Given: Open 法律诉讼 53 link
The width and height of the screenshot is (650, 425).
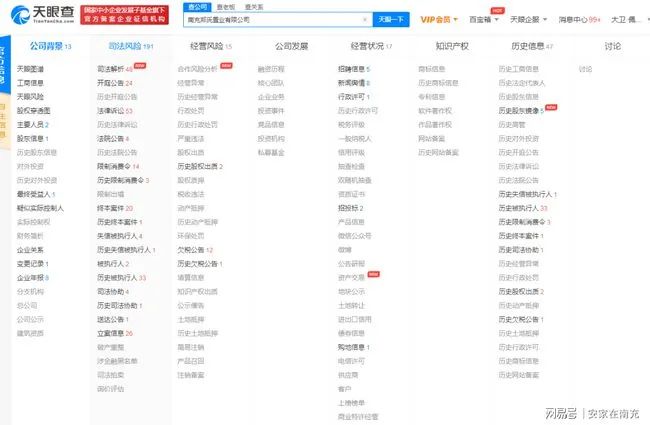Looking at the screenshot, I should 115,111.
